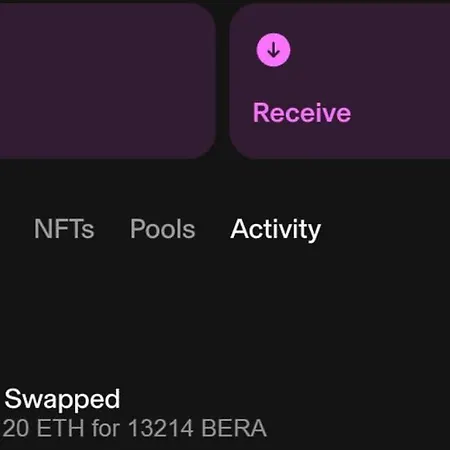450x450 pixels.
Task: Select the Activity tab
Action: (x=275, y=229)
